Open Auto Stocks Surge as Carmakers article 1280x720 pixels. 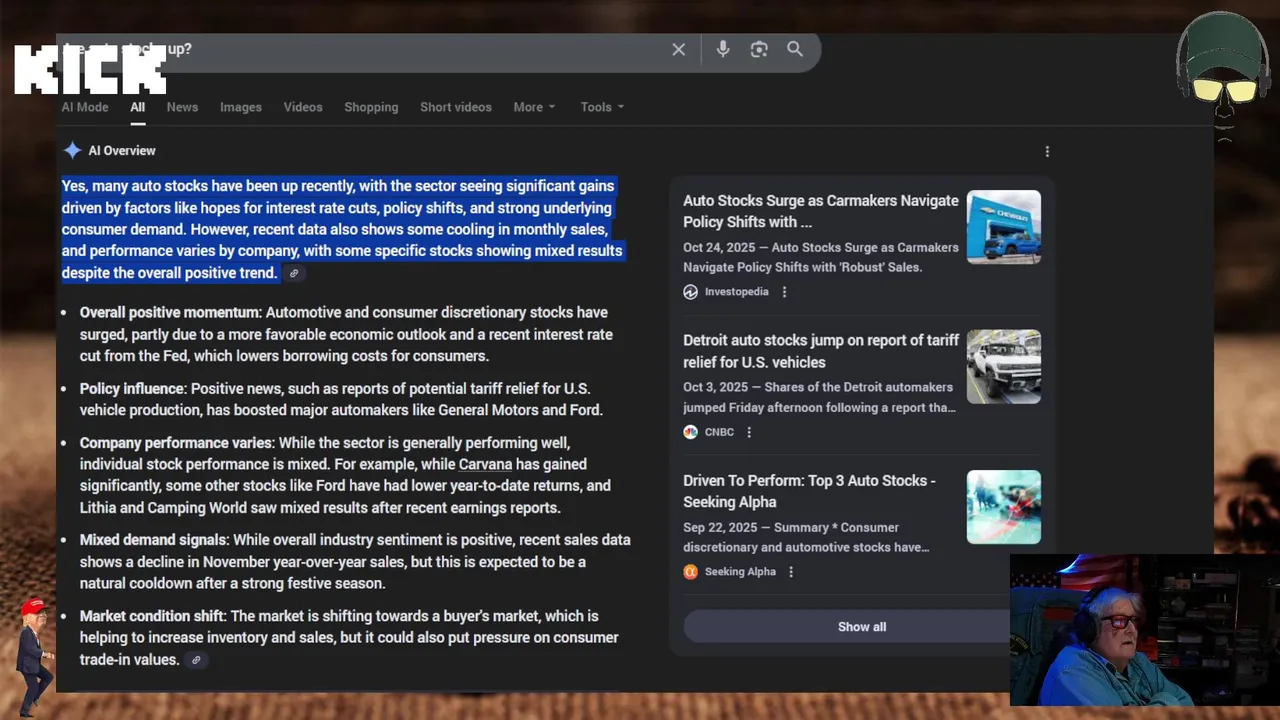coord(821,211)
